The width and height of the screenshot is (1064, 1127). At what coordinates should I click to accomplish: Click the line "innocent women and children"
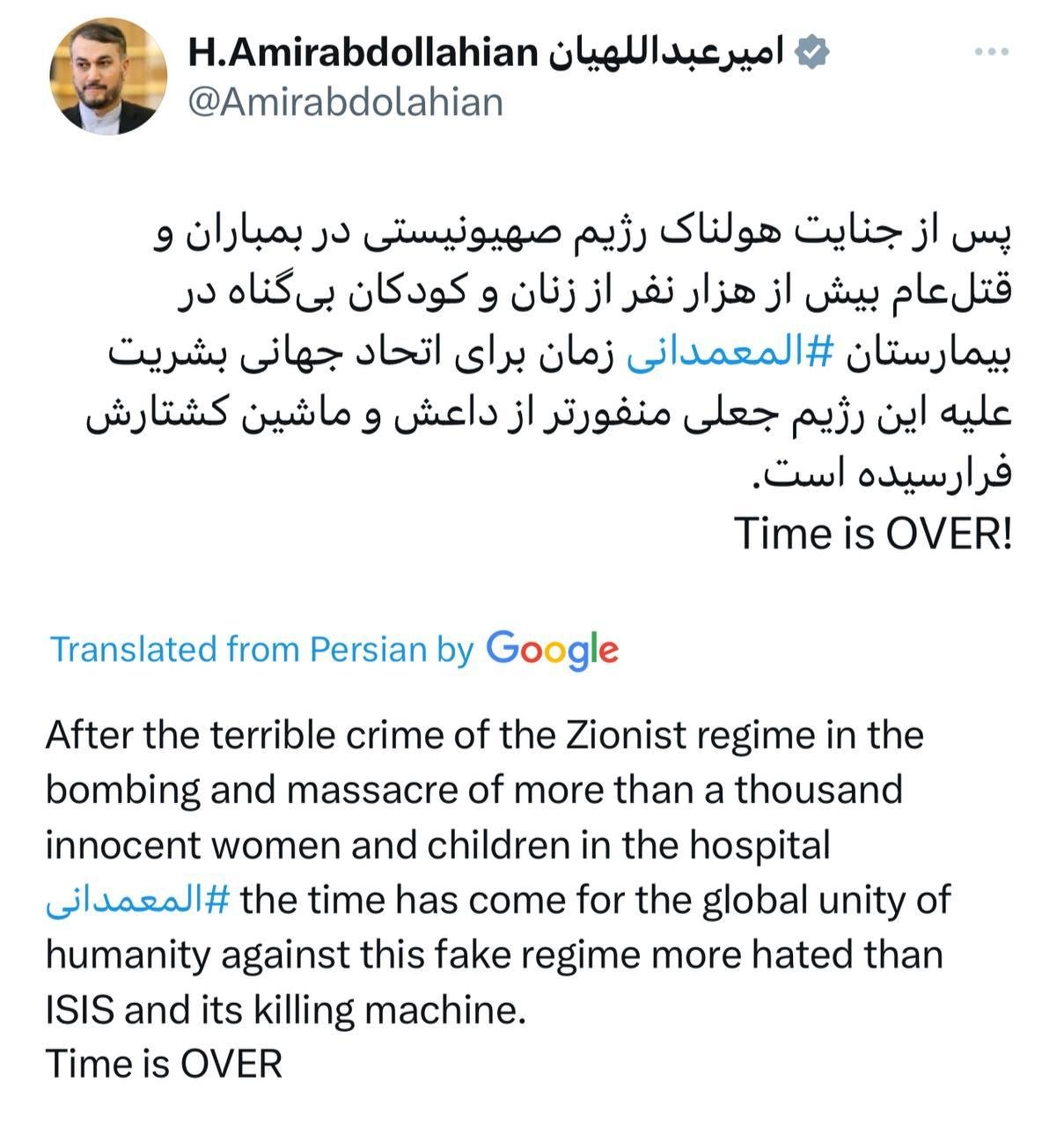tap(437, 845)
